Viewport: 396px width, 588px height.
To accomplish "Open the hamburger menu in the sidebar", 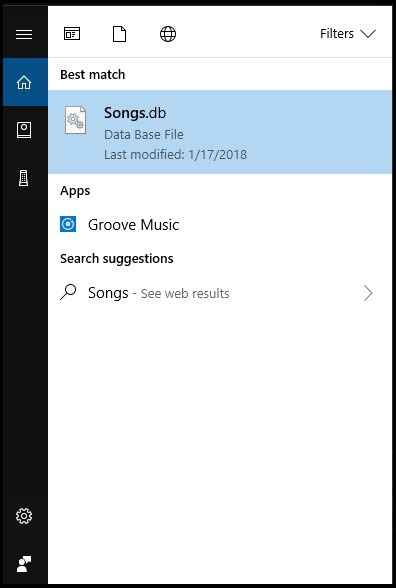I will (x=24, y=34).
